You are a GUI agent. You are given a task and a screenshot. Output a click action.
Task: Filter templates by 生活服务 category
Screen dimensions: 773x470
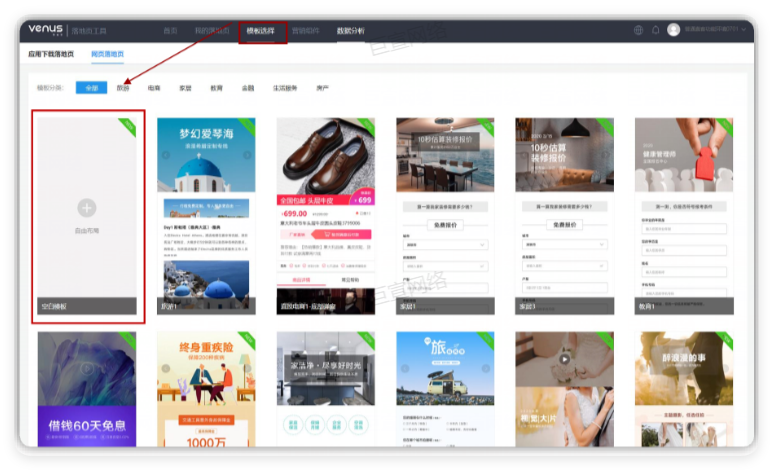(285, 88)
